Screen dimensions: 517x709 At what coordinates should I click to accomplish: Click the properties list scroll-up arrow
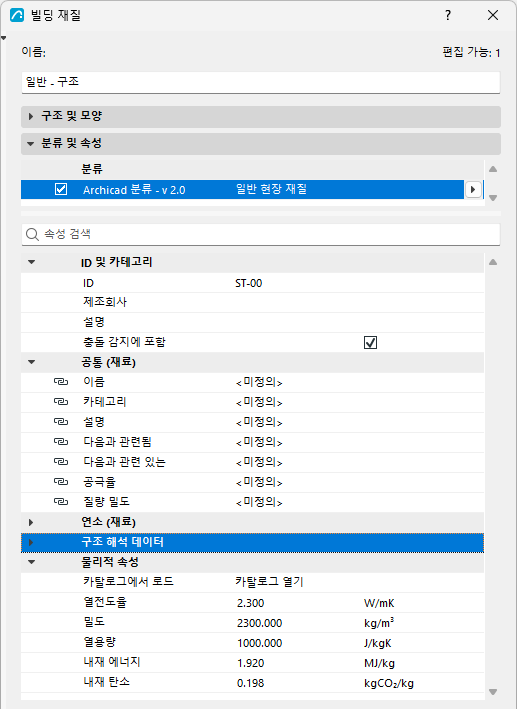click(x=493, y=262)
